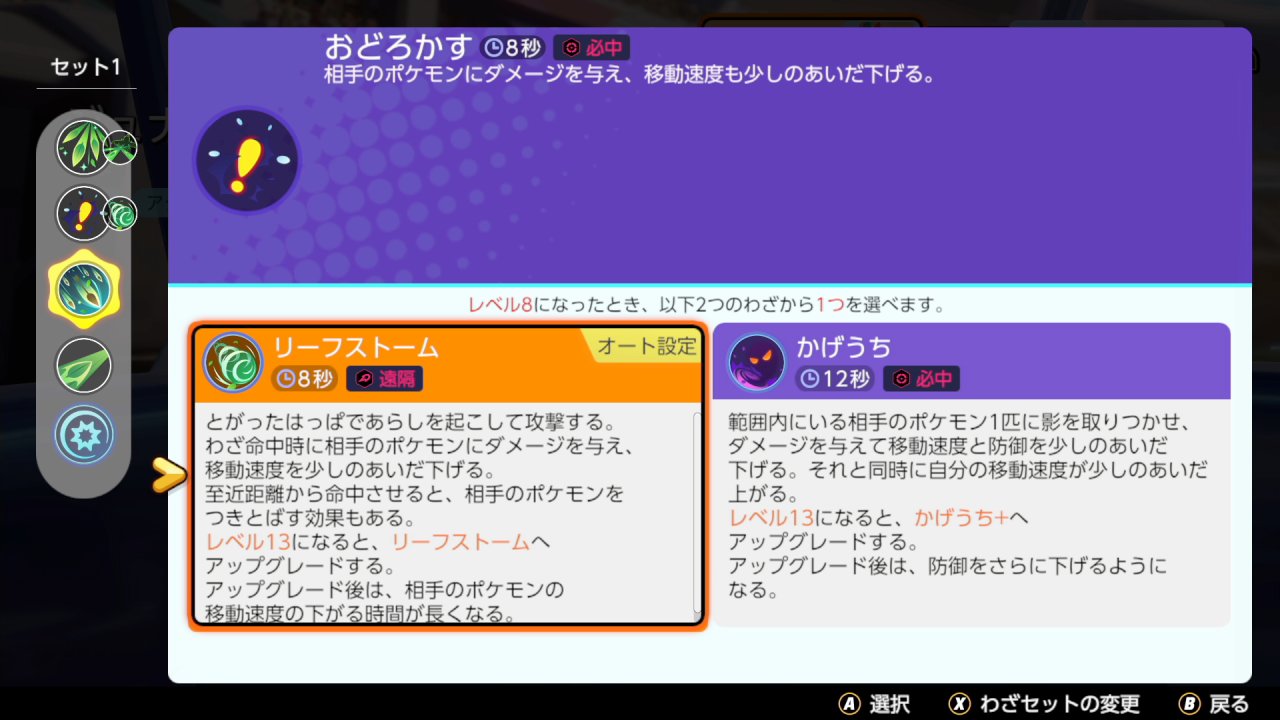This screenshot has height=720, width=1280.
Task: Click the B button icon beside 戻る
Action: pyautogui.click(x=1189, y=704)
